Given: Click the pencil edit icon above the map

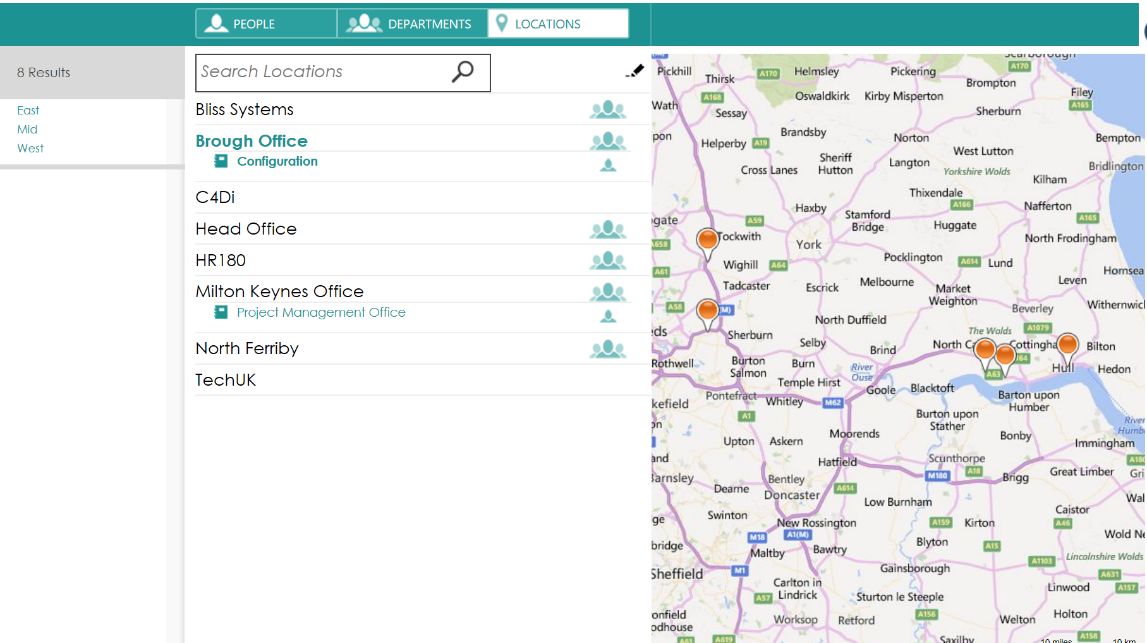Looking at the screenshot, I should pyautogui.click(x=634, y=71).
